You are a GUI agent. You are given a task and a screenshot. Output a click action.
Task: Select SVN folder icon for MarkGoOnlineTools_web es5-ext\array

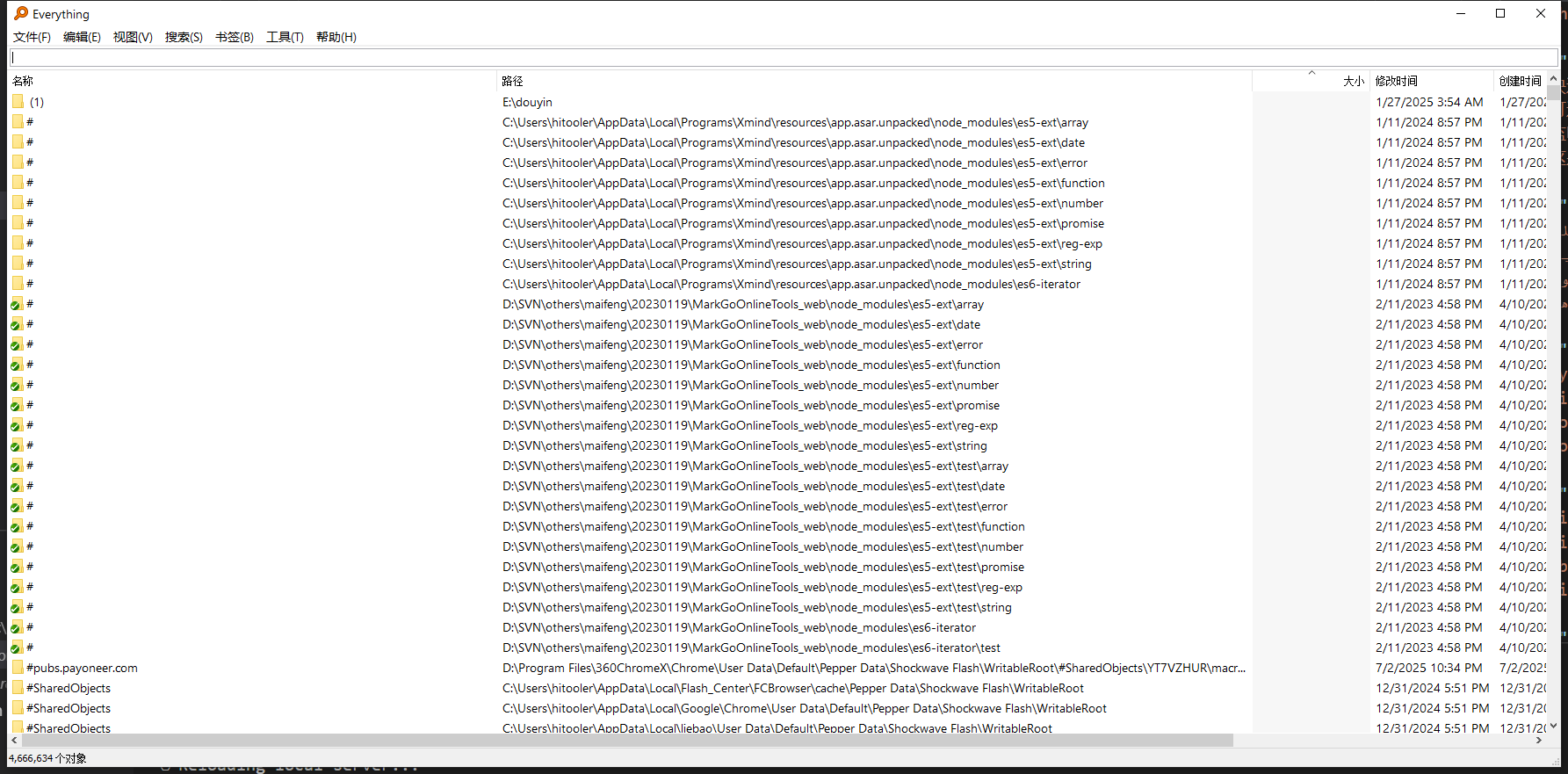pyautogui.click(x=18, y=304)
